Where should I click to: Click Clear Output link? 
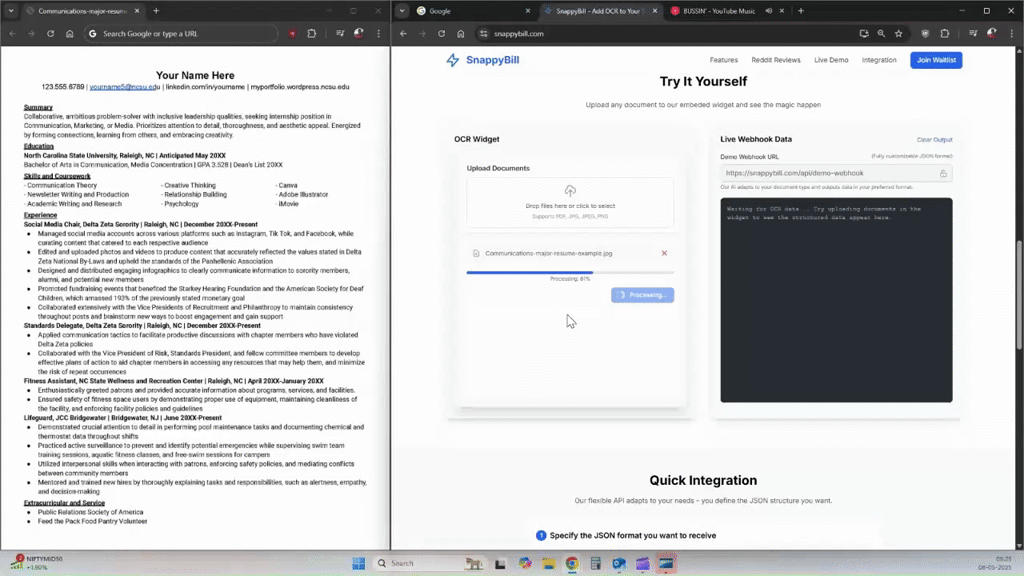(x=934, y=140)
